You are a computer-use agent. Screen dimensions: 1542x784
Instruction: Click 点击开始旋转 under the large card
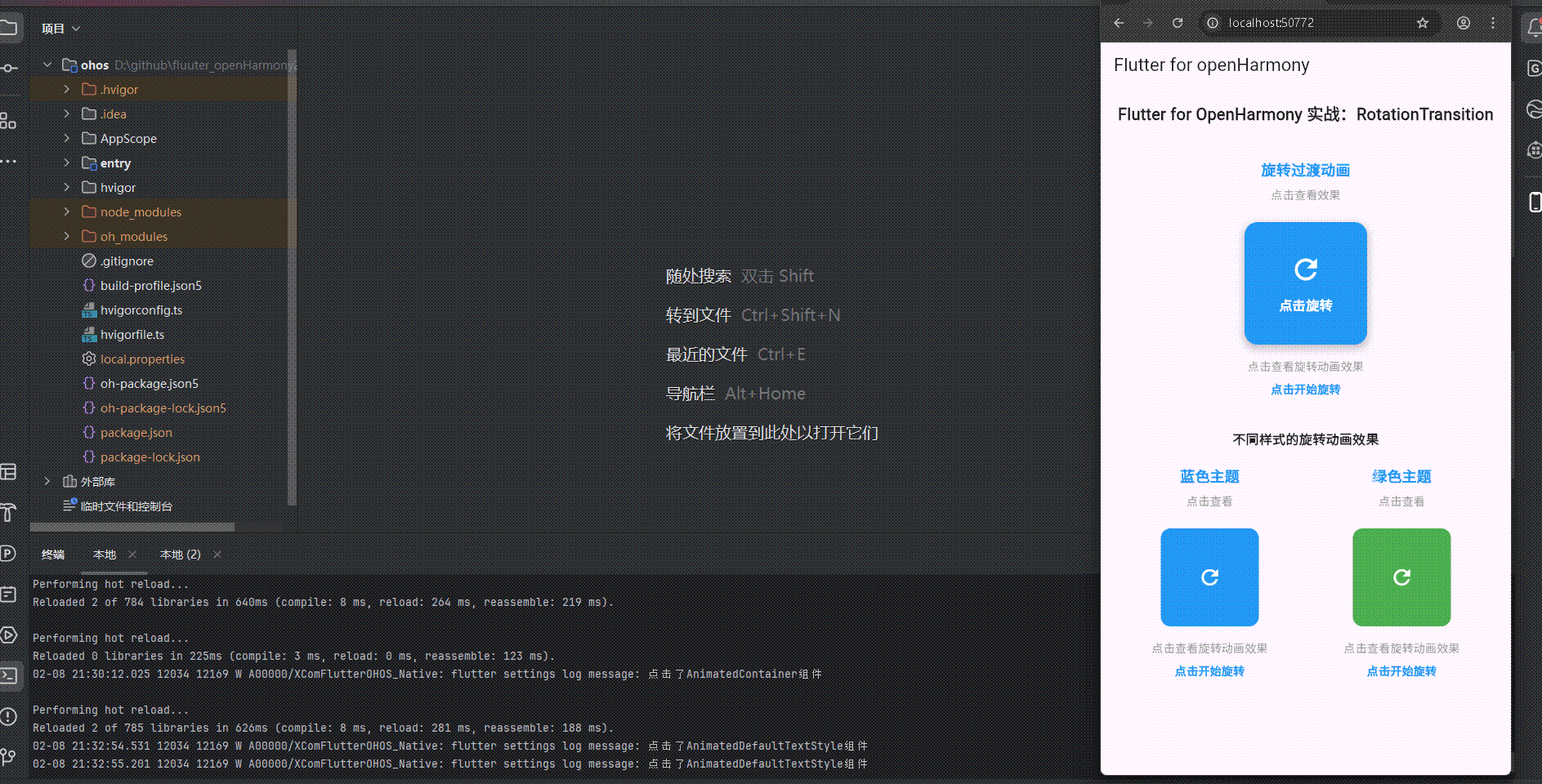(x=1305, y=390)
